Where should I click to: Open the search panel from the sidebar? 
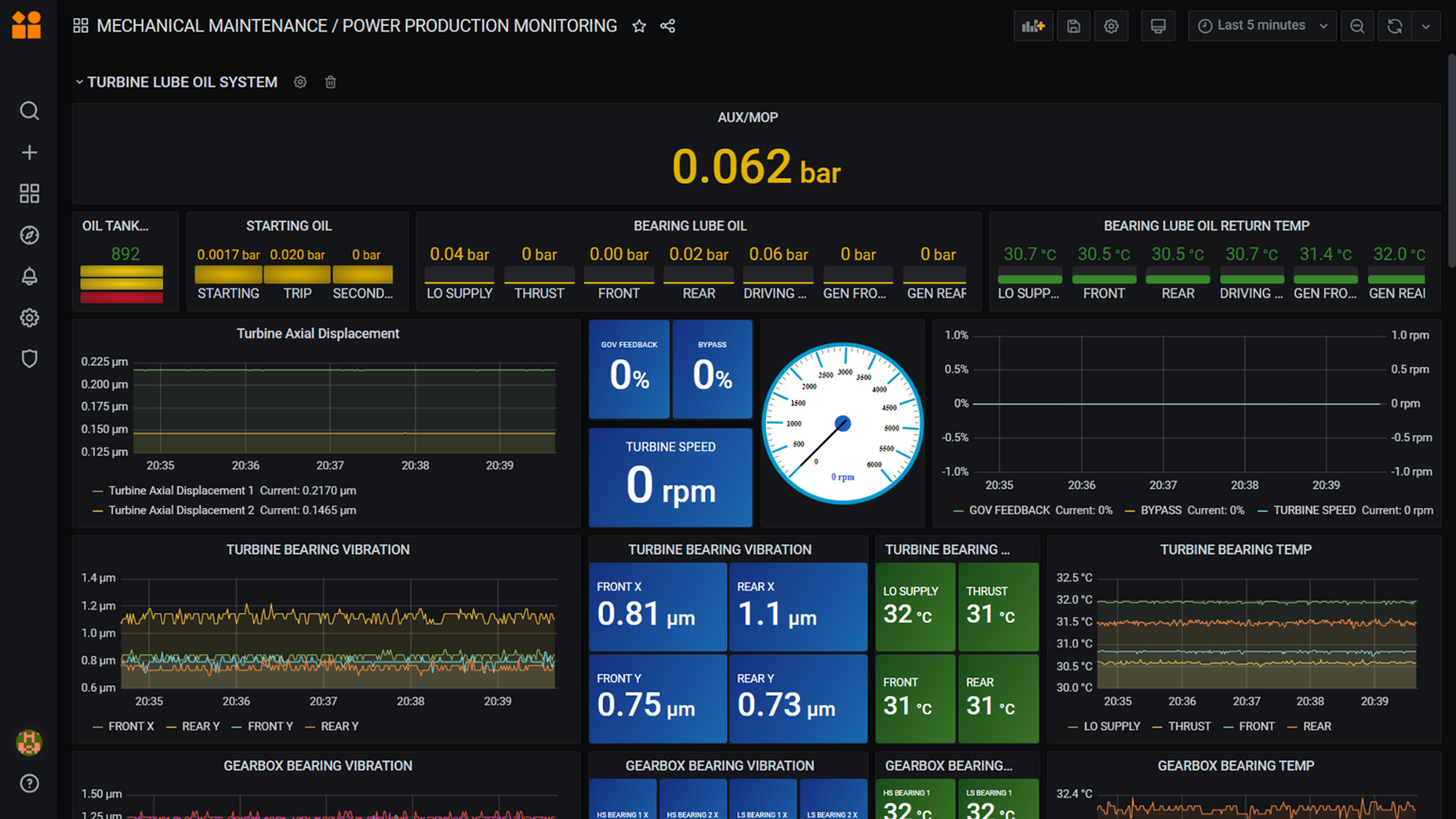pyautogui.click(x=29, y=111)
